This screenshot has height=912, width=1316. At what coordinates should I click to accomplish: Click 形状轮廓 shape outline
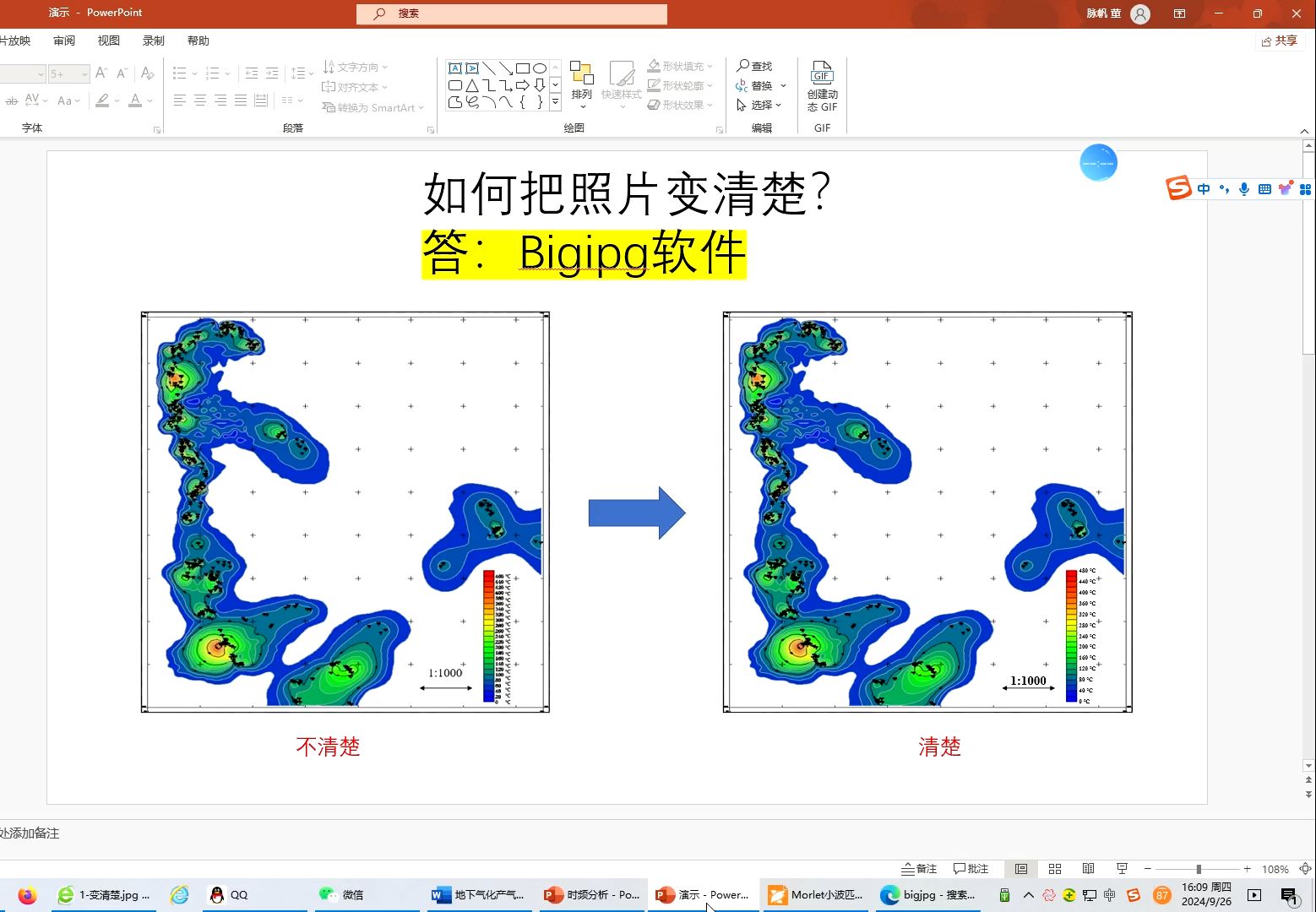tap(681, 85)
